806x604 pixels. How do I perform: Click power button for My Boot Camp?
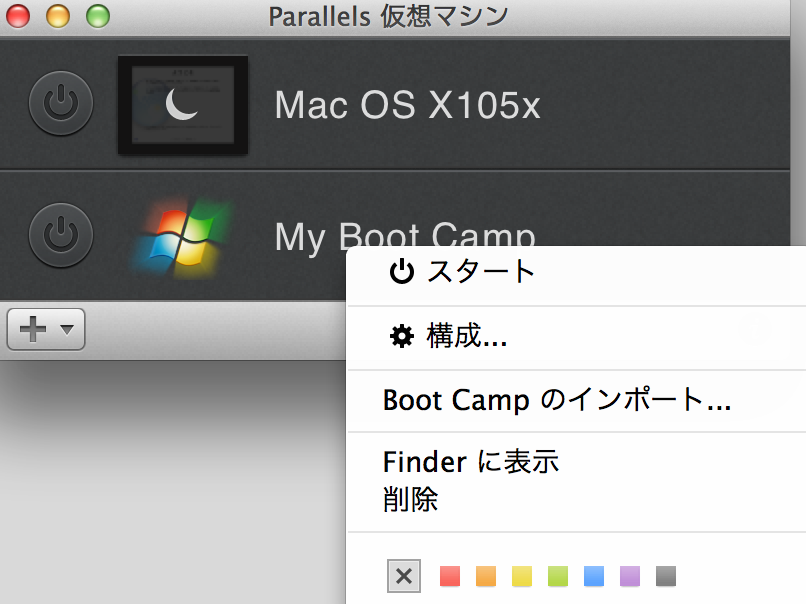pyautogui.click(x=61, y=234)
